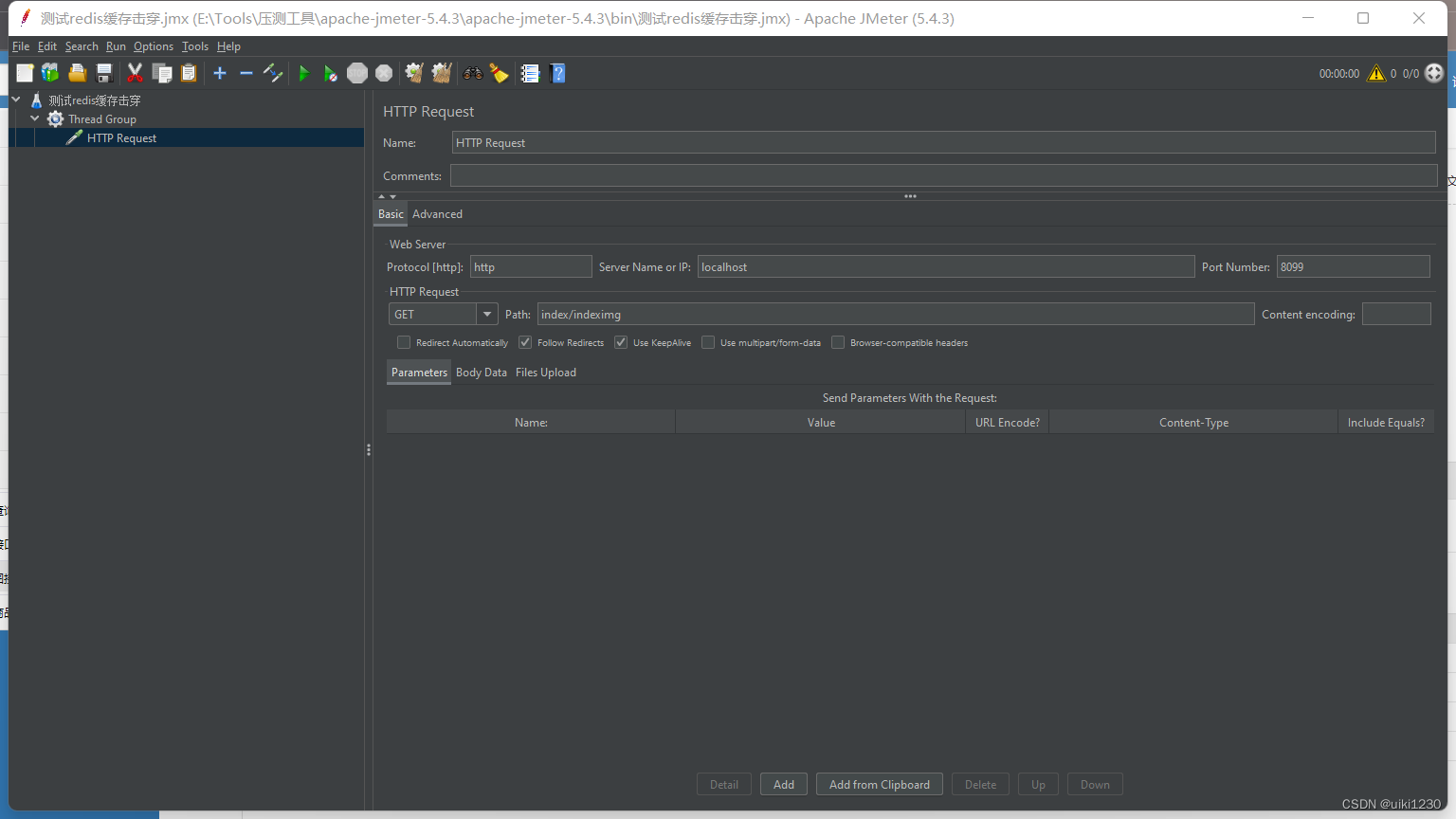Open the Edit menu

click(47, 46)
